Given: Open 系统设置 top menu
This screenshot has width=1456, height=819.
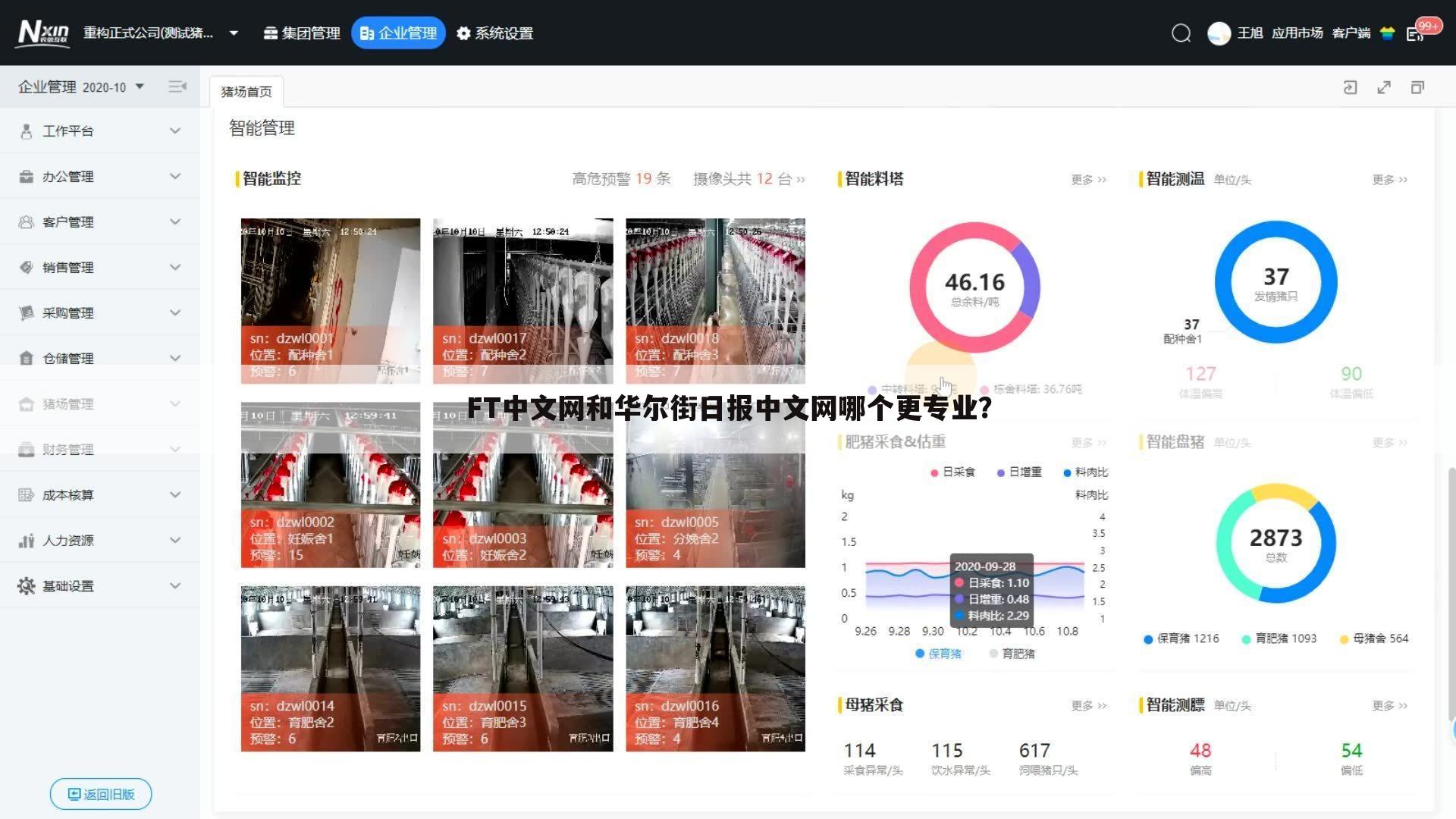Looking at the screenshot, I should click(495, 33).
